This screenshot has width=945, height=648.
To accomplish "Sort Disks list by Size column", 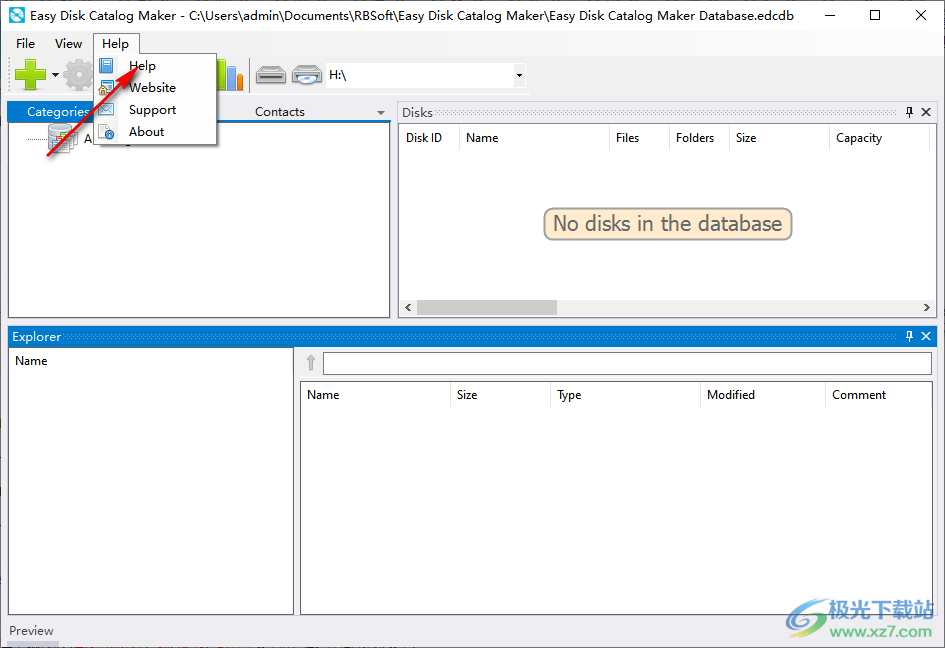I will coord(779,138).
